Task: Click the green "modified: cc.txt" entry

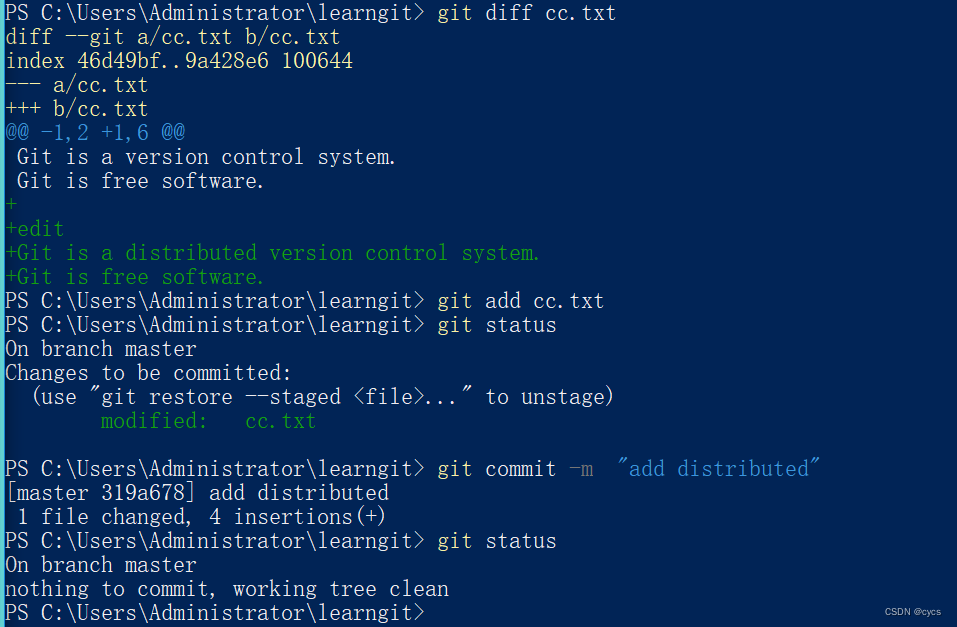Action: coord(208,421)
